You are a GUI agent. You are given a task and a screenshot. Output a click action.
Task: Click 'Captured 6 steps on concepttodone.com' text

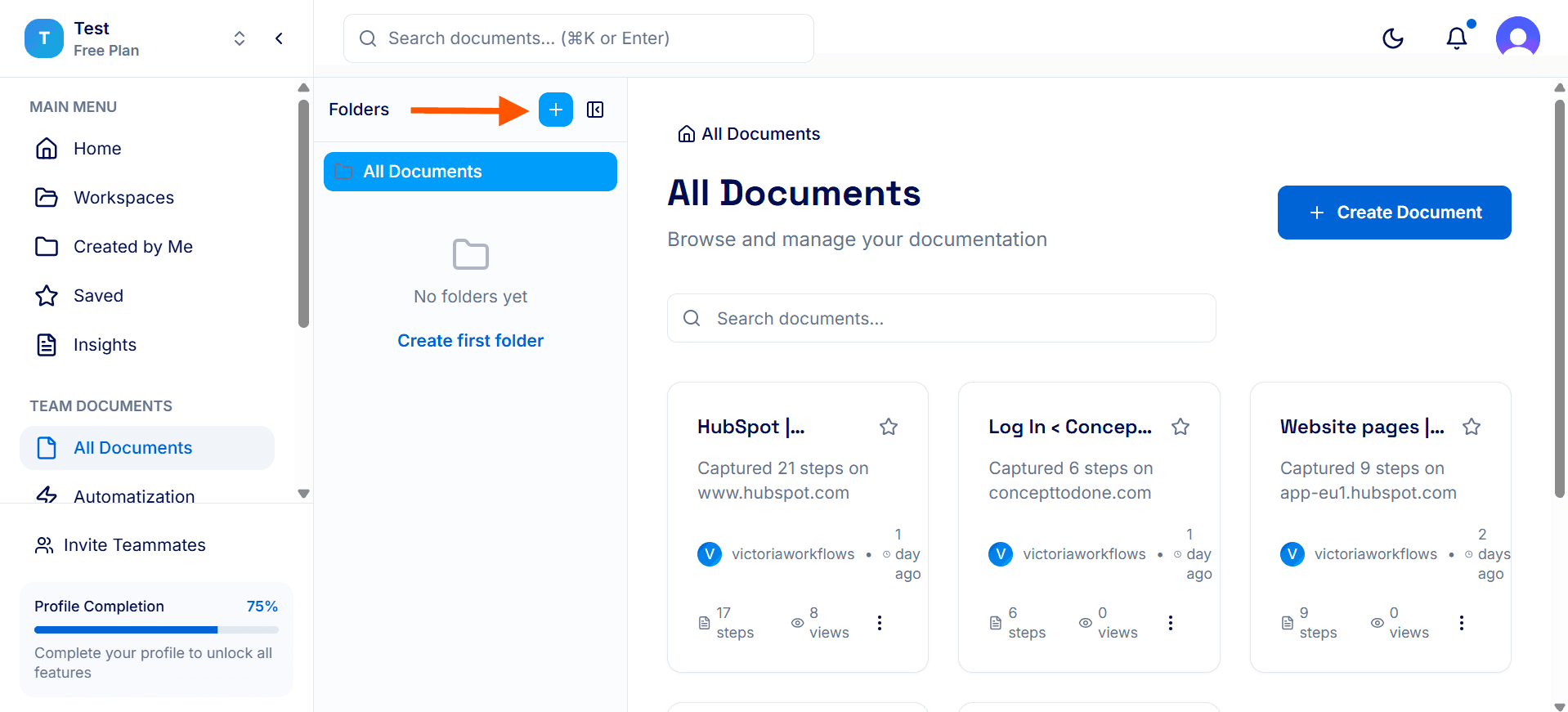1071,481
